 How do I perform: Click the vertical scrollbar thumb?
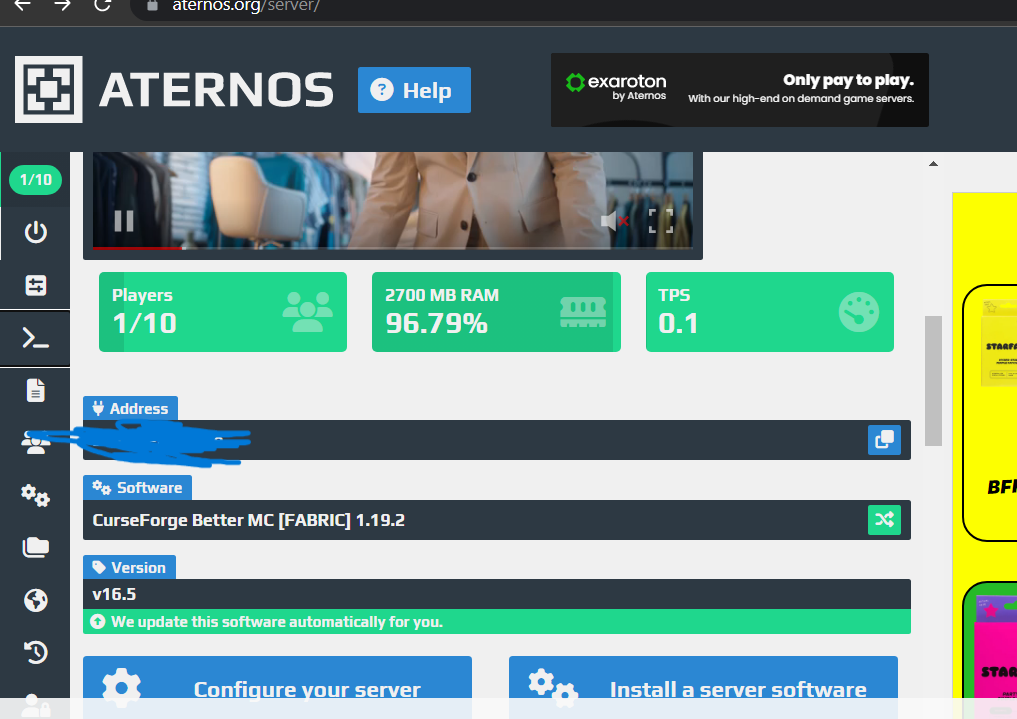click(933, 381)
